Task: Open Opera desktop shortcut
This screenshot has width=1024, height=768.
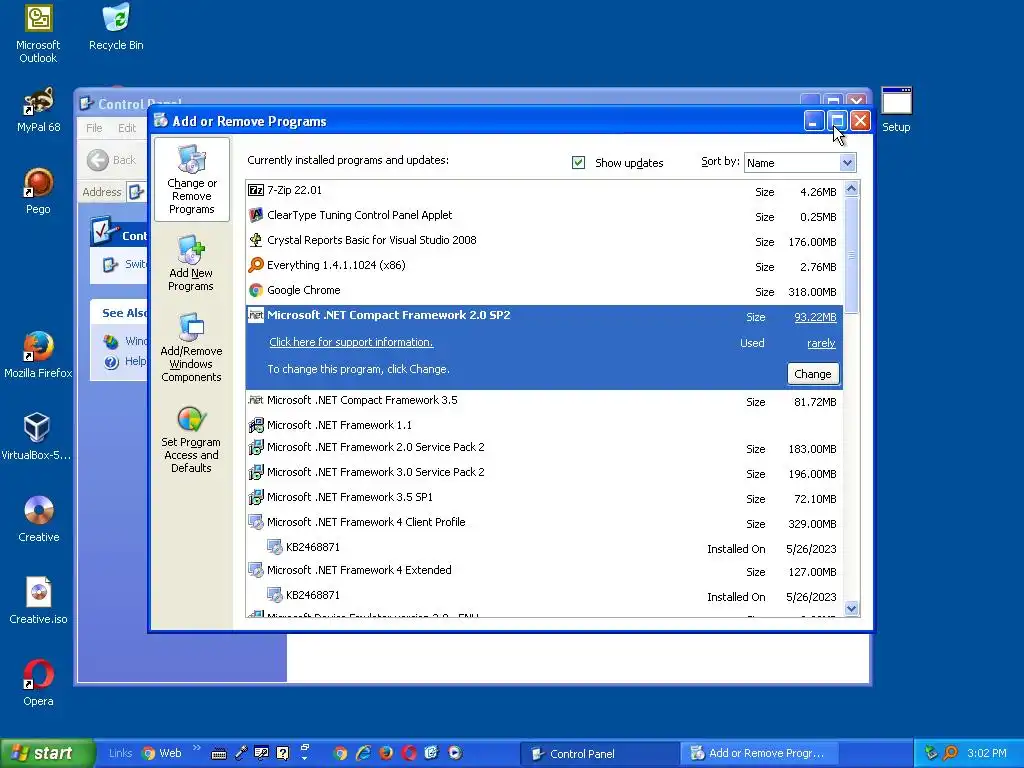Action: (x=39, y=682)
